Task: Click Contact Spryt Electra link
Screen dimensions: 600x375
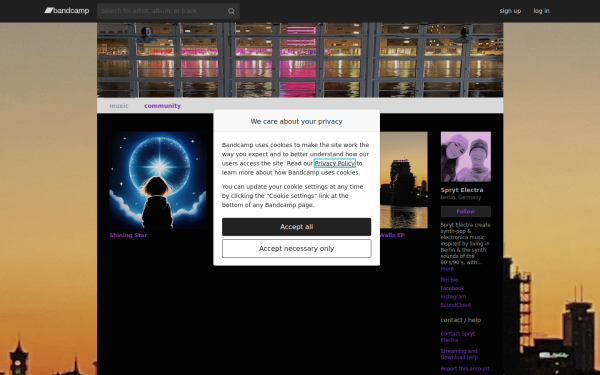Action: click(x=458, y=337)
